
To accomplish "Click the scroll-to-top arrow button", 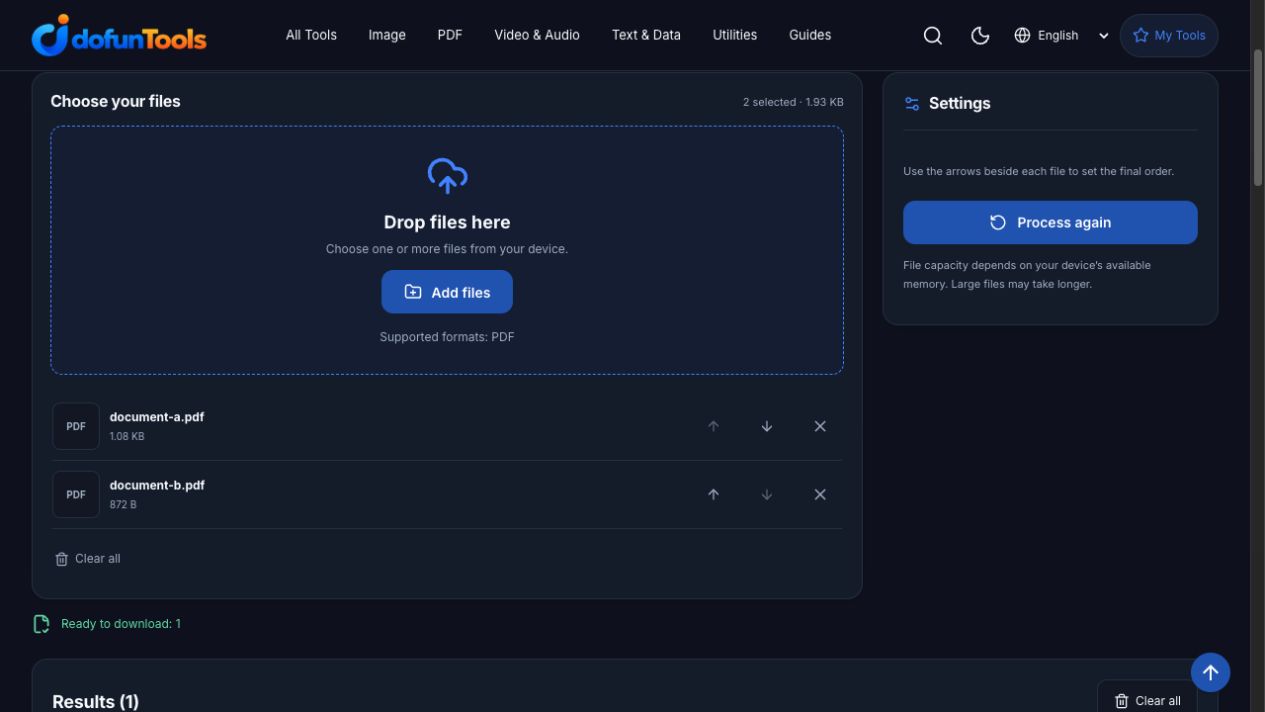I will [x=1210, y=672].
